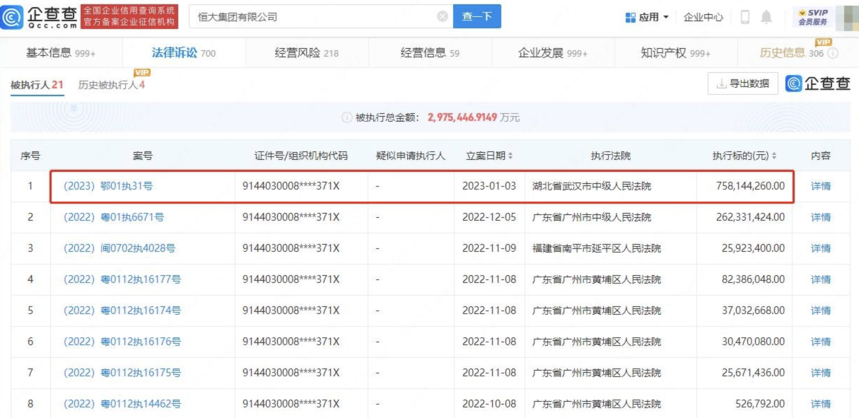
Task: Click amount 262,331,424.00
Action: tap(751, 217)
